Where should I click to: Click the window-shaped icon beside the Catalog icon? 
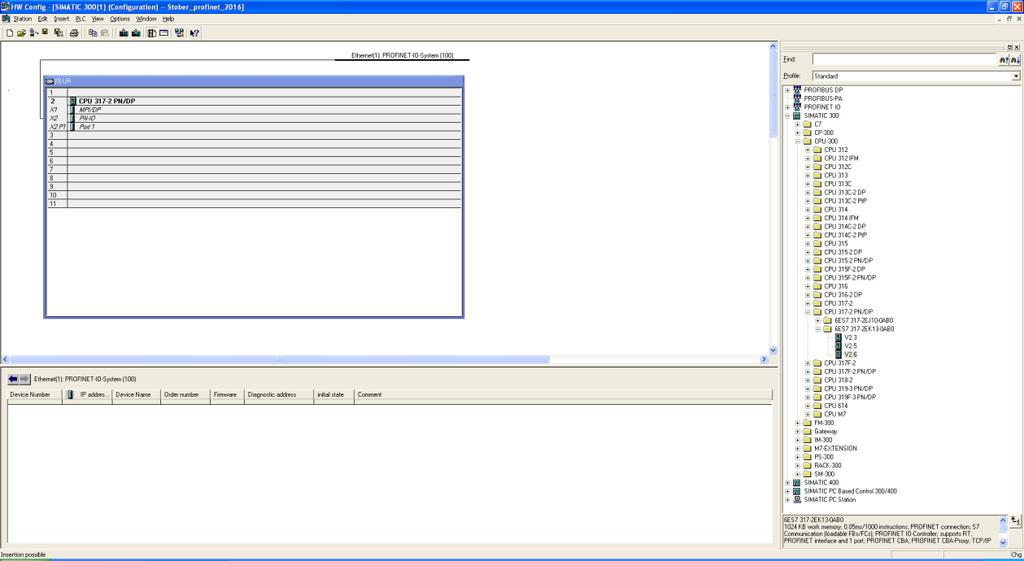(x=163, y=33)
